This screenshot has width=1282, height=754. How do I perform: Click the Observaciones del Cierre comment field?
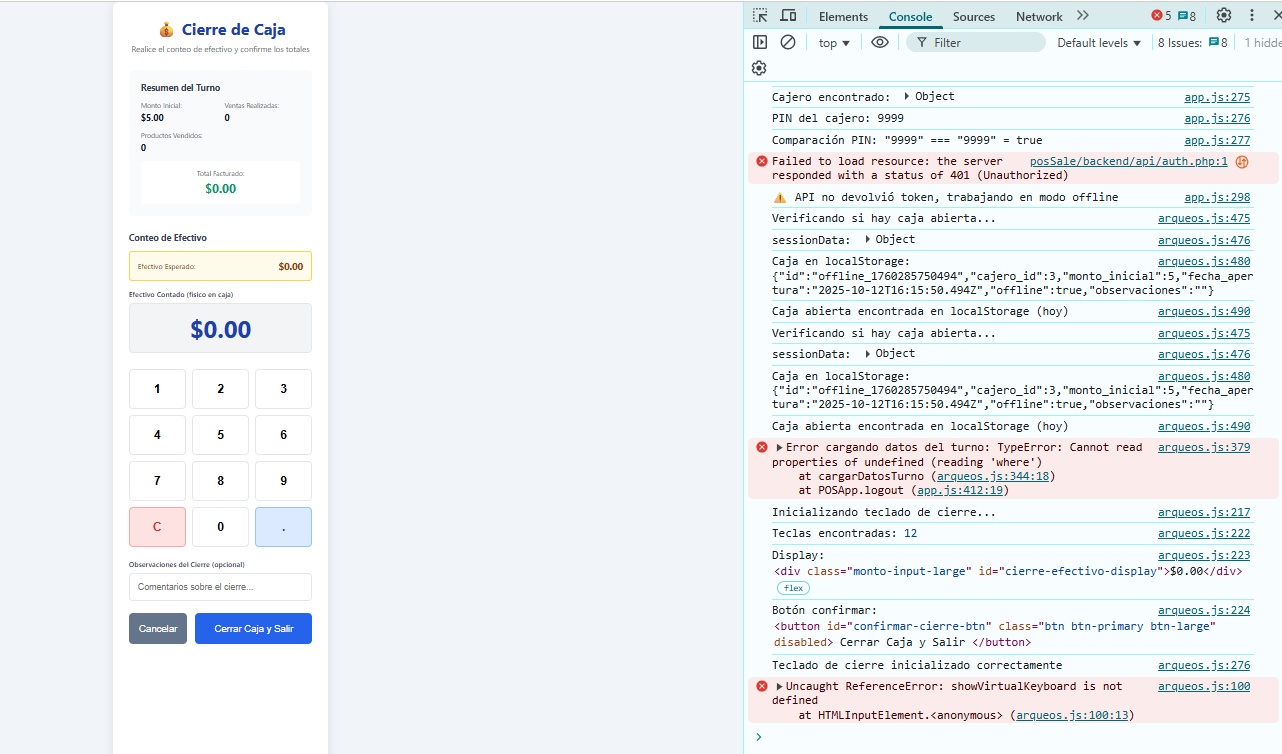[220, 587]
